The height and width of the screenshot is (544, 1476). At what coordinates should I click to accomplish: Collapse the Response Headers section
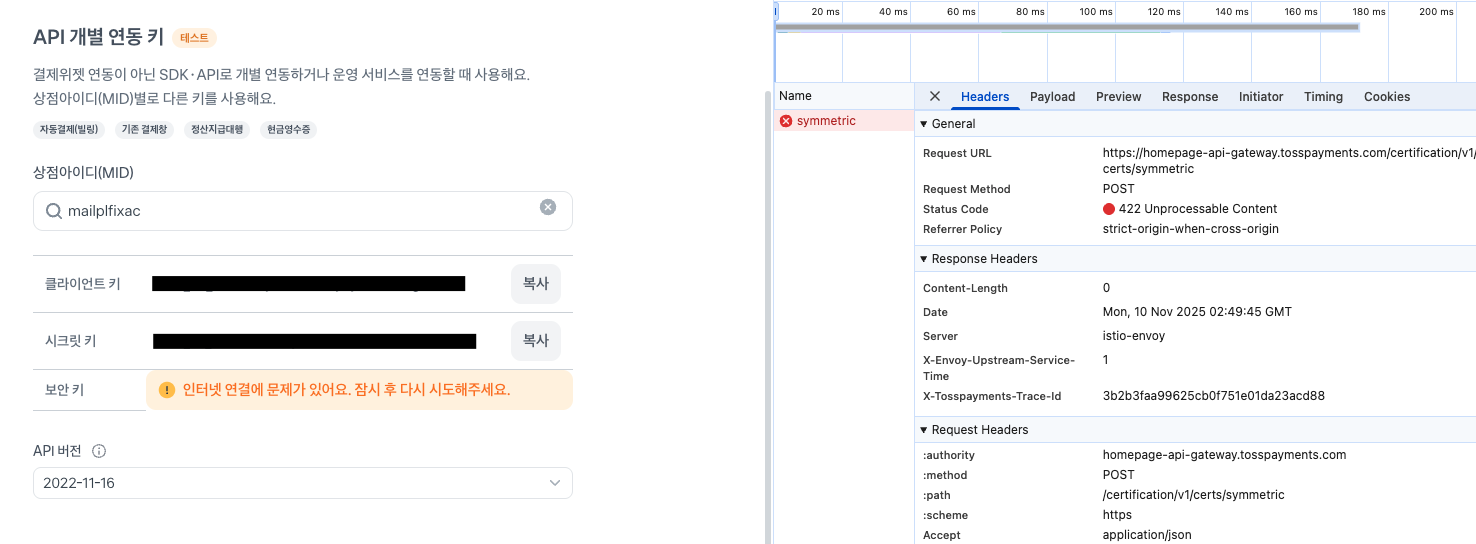[924, 259]
